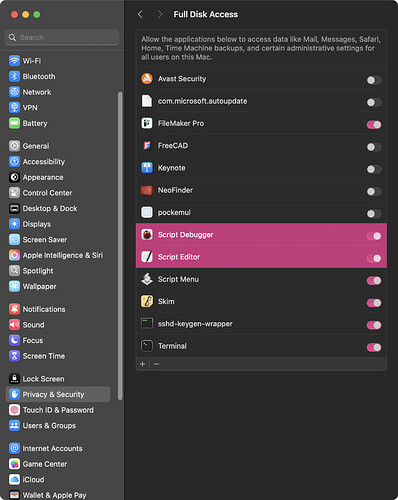
Task: Open Displays sun icon
Action: pos(14,224)
